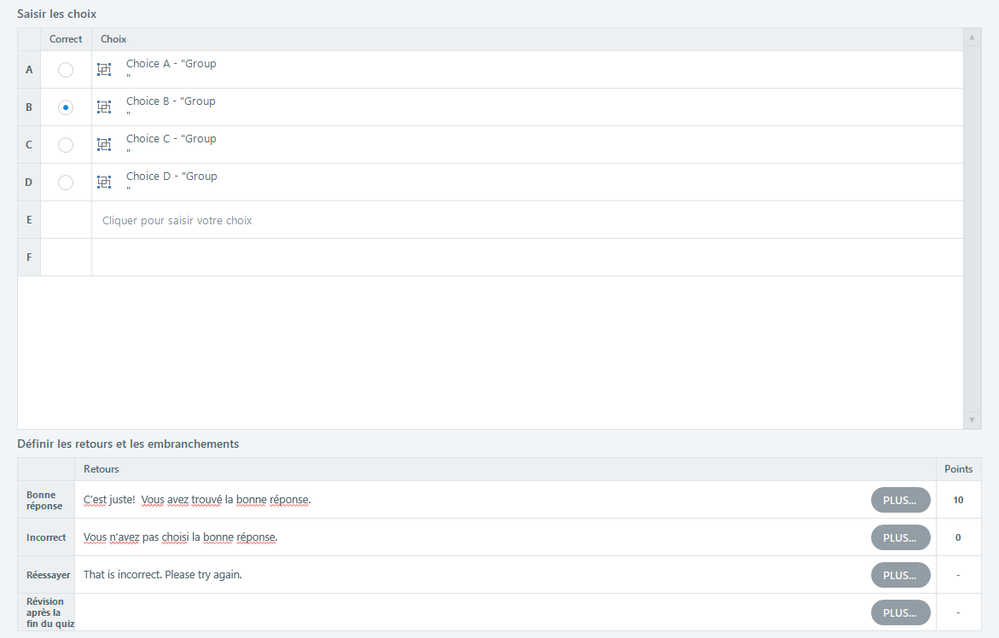
Task: Edit the 'Choice B - "Group' text
Action: click(171, 101)
